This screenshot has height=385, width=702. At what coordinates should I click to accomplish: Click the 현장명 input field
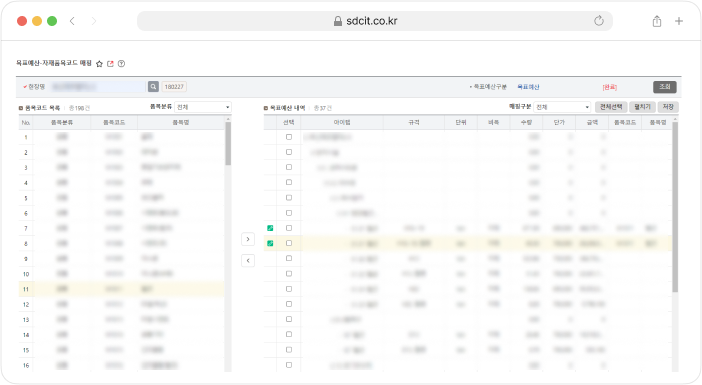[x=98, y=87]
